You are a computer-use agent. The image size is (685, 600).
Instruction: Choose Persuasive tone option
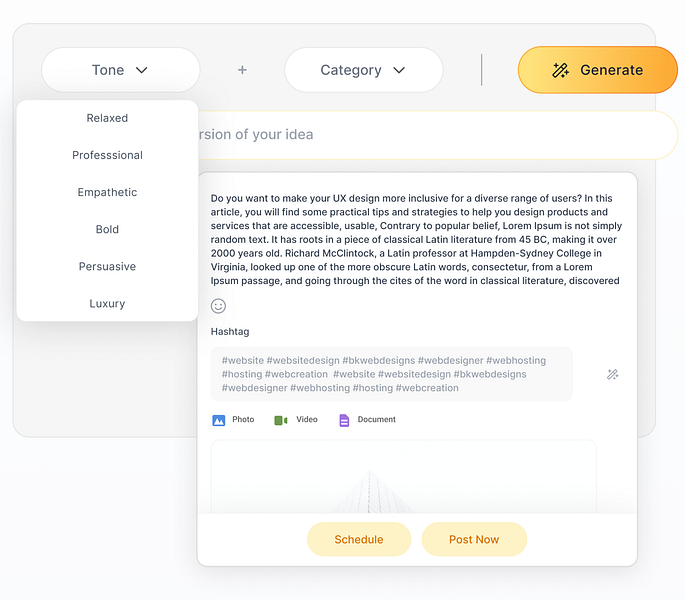coord(107,266)
